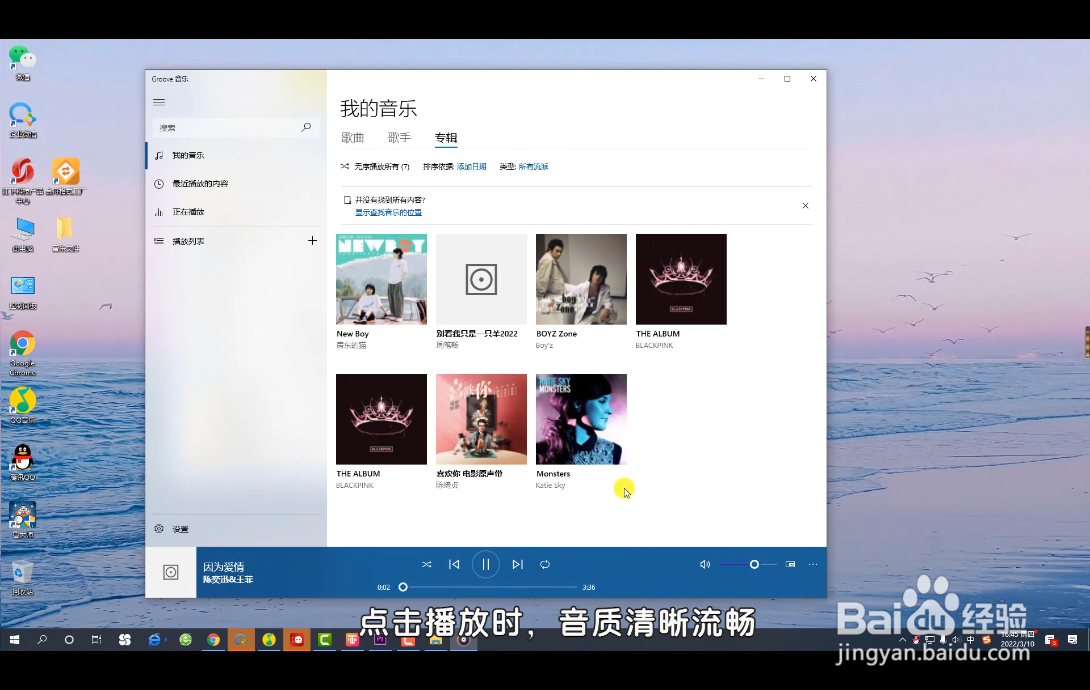The width and height of the screenshot is (1090, 690).
Task: Mute the volume speaker icon
Action: [705, 564]
